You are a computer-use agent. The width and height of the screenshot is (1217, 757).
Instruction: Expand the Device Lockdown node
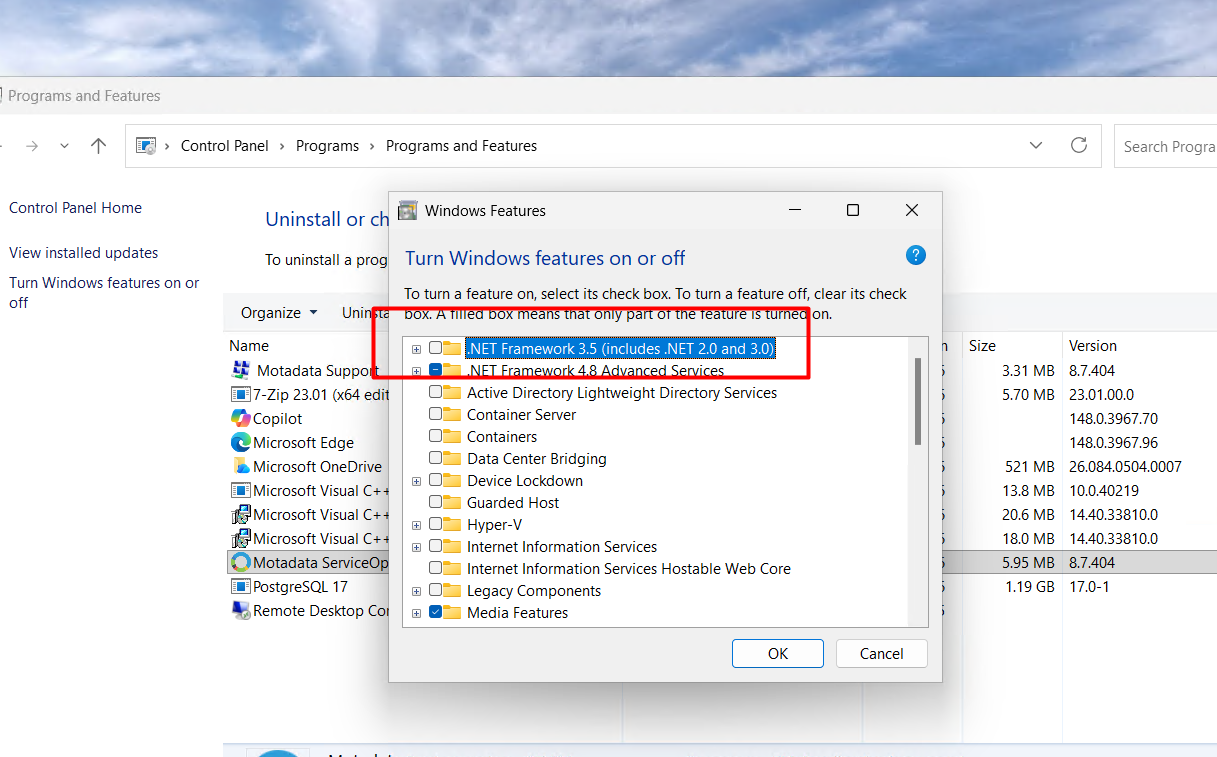416,481
